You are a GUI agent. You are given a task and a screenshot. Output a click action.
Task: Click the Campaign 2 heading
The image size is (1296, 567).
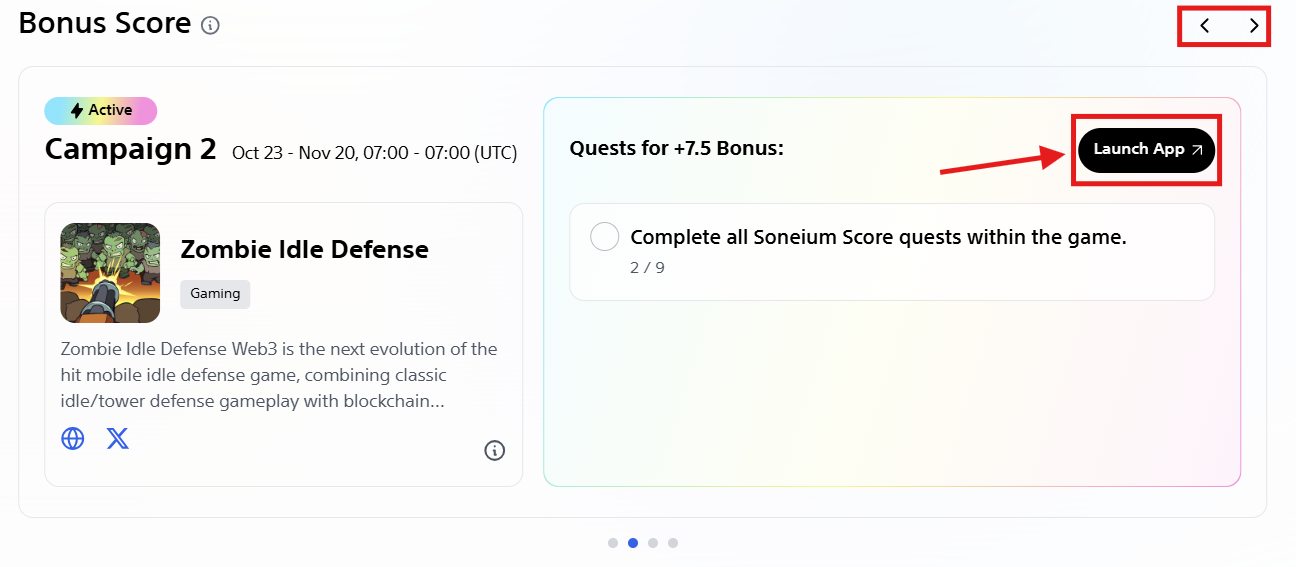131,150
